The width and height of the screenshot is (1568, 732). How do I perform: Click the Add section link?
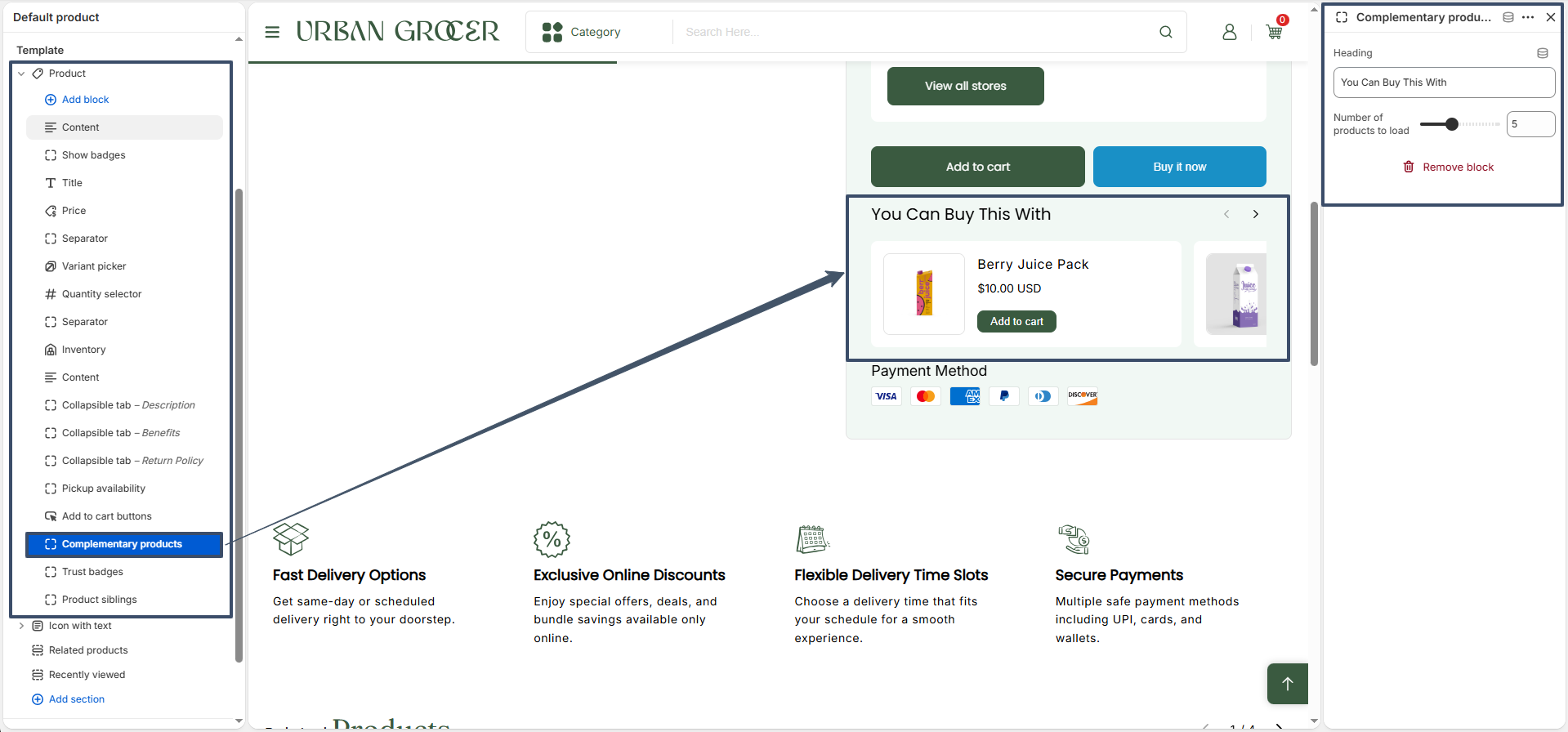(x=77, y=699)
